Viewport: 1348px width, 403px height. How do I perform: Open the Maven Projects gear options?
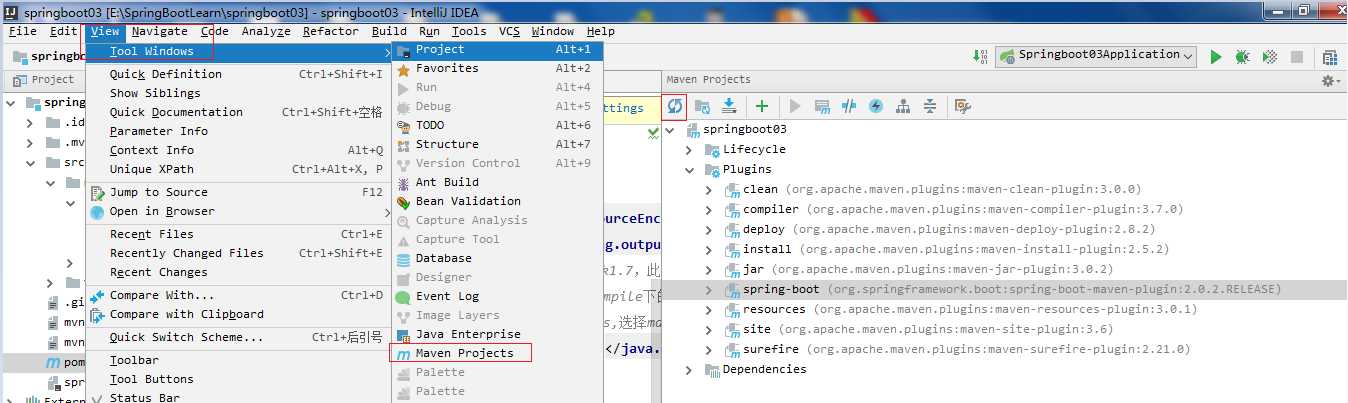(x=1330, y=80)
